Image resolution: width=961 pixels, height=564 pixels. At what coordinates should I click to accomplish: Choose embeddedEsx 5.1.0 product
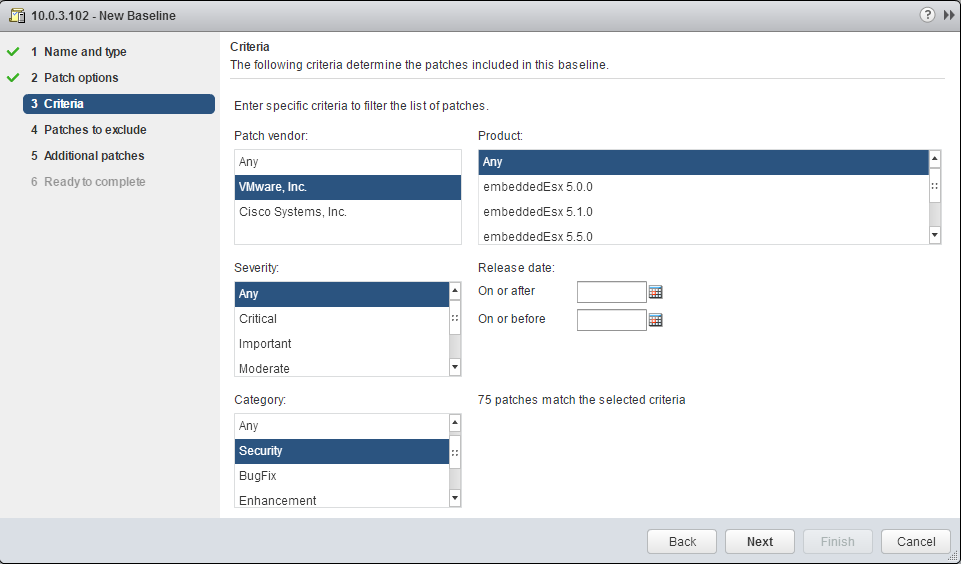click(x=538, y=212)
